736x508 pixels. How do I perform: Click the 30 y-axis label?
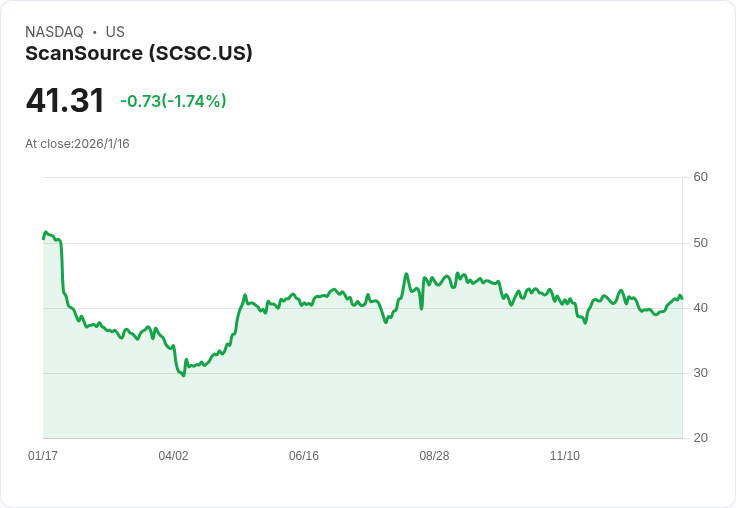coord(701,373)
